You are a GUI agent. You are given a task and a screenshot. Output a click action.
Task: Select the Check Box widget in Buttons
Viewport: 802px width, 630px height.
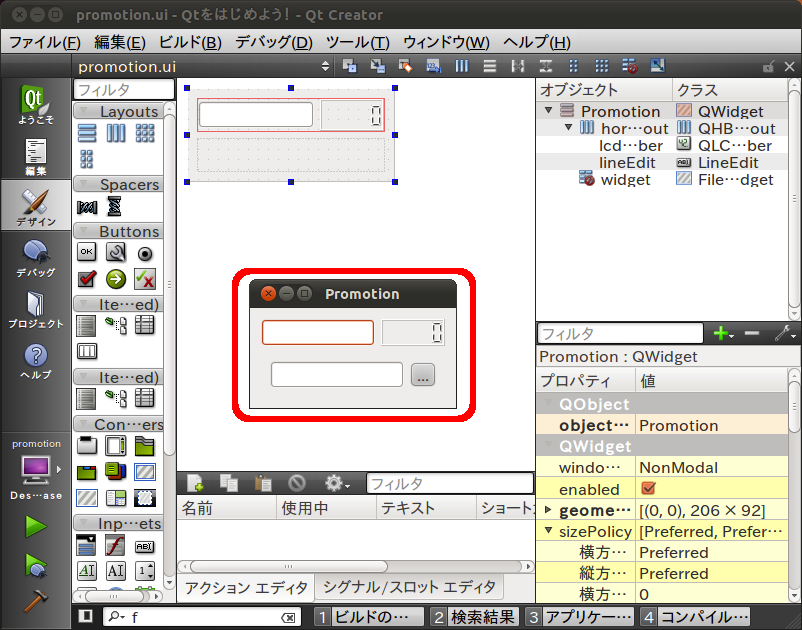tap(87, 278)
